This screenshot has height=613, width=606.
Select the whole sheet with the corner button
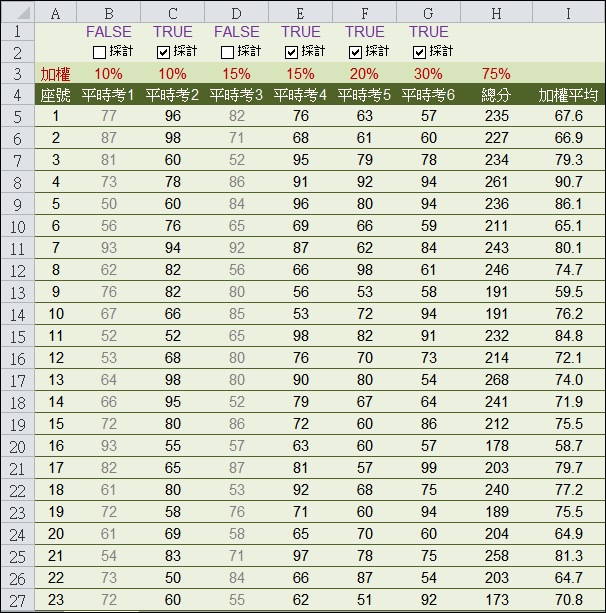coord(18,12)
